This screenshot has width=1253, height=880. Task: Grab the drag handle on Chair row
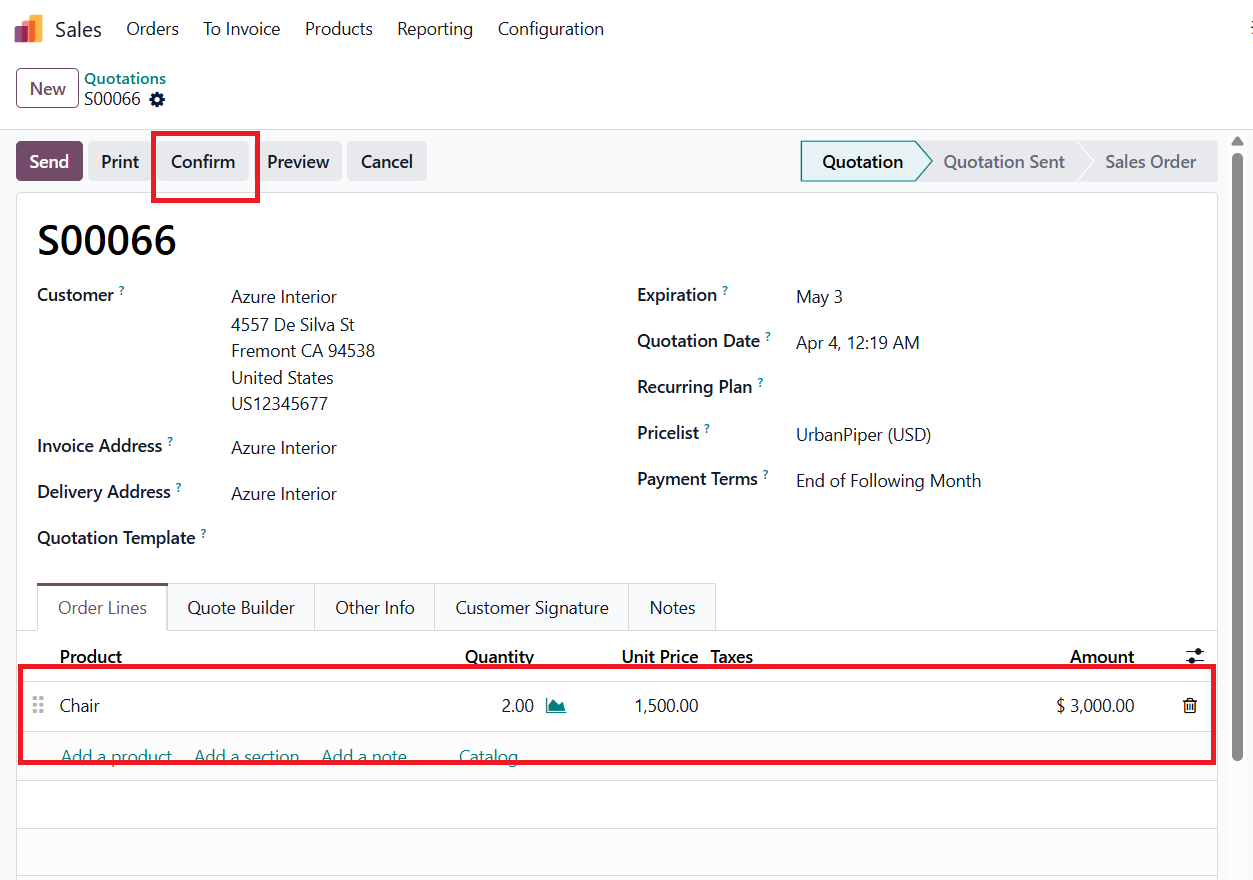[x=39, y=706]
